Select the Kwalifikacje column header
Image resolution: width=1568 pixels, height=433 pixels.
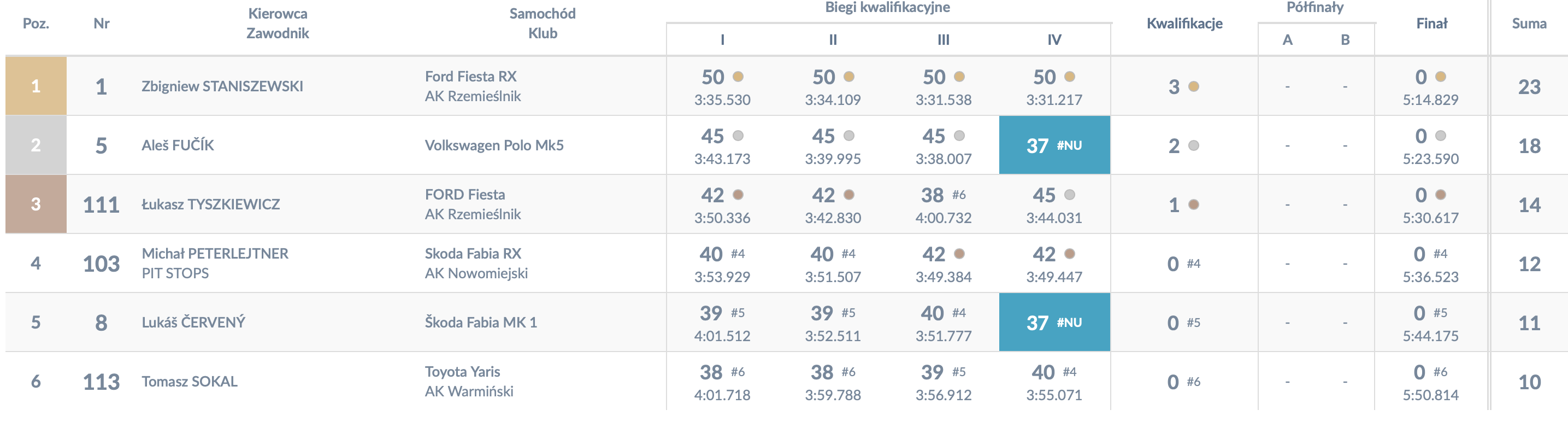point(1184,24)
